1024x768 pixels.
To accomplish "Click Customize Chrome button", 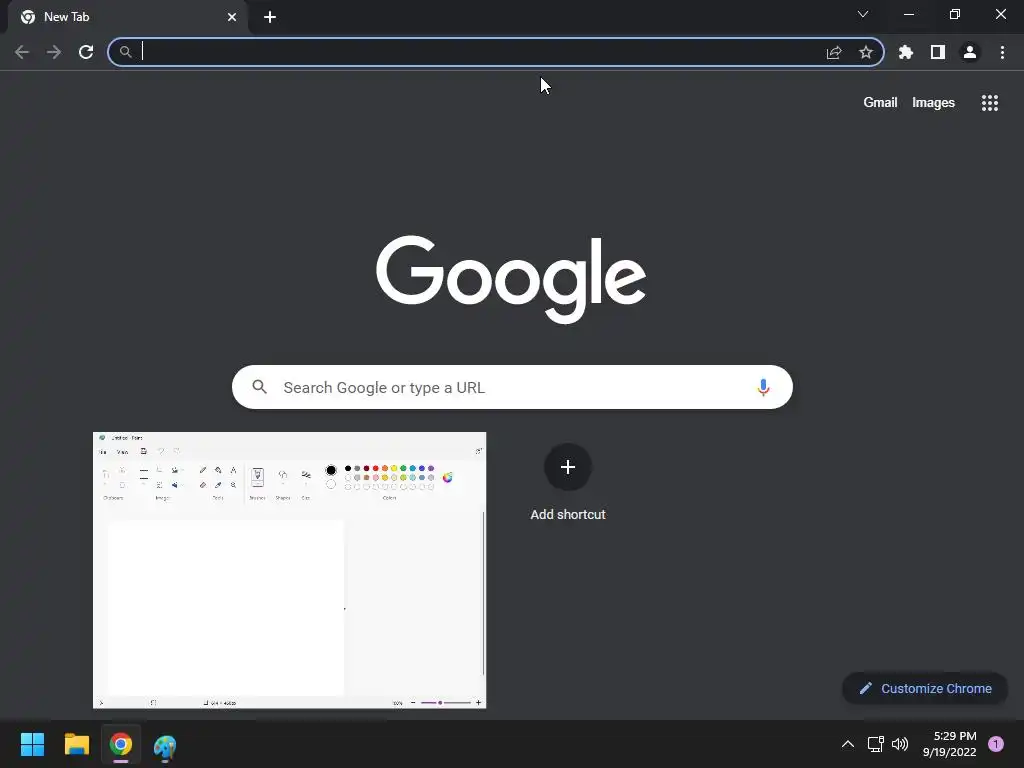I will click(925, 688).
